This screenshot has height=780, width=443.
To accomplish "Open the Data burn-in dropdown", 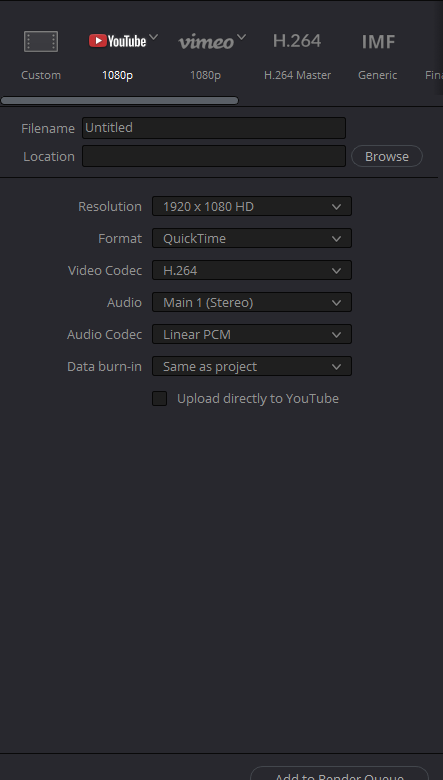I will [x=252, y=366].
